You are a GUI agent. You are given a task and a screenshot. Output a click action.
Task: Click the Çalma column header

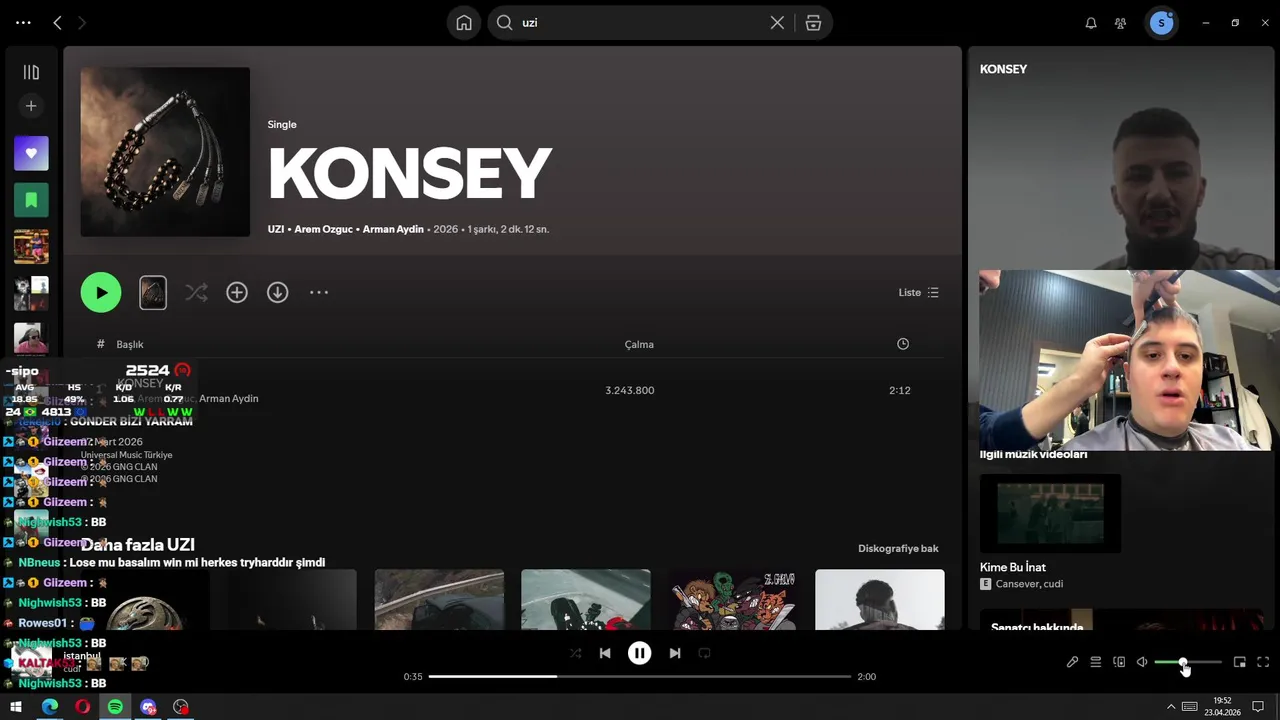639,344
